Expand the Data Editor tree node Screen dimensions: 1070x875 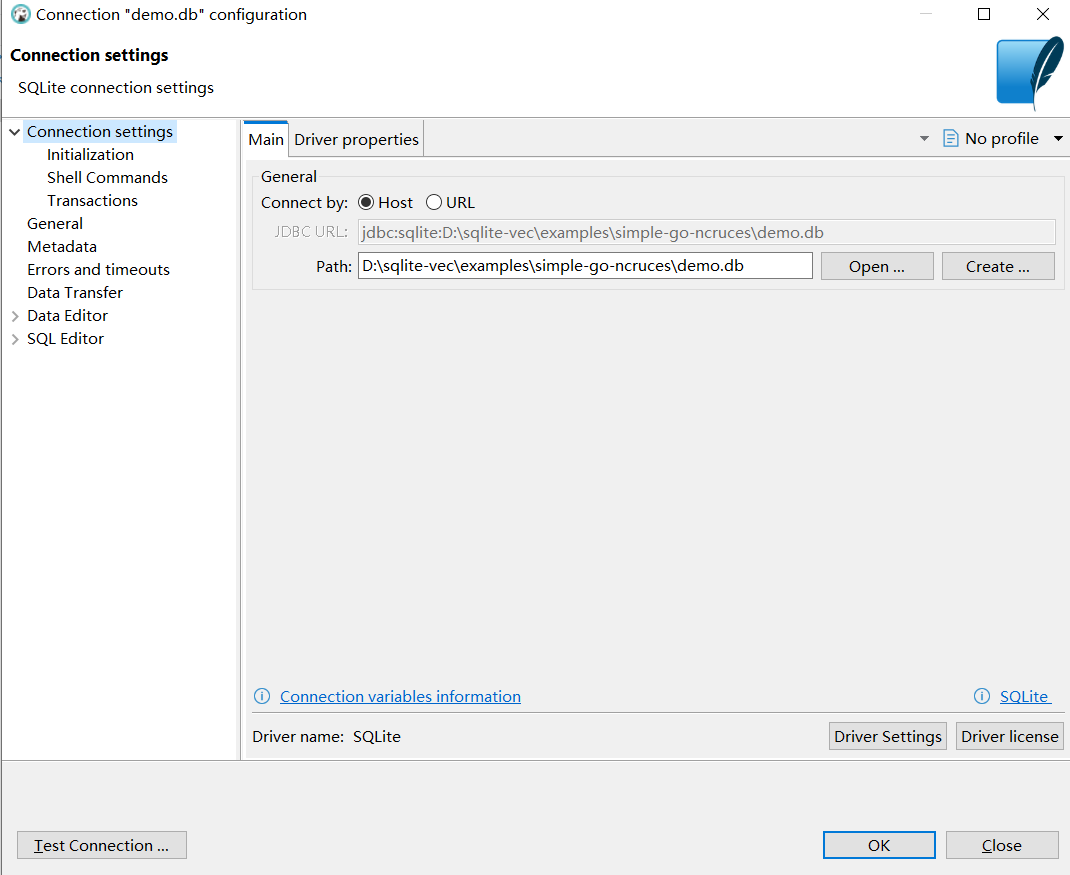[15, 315]
